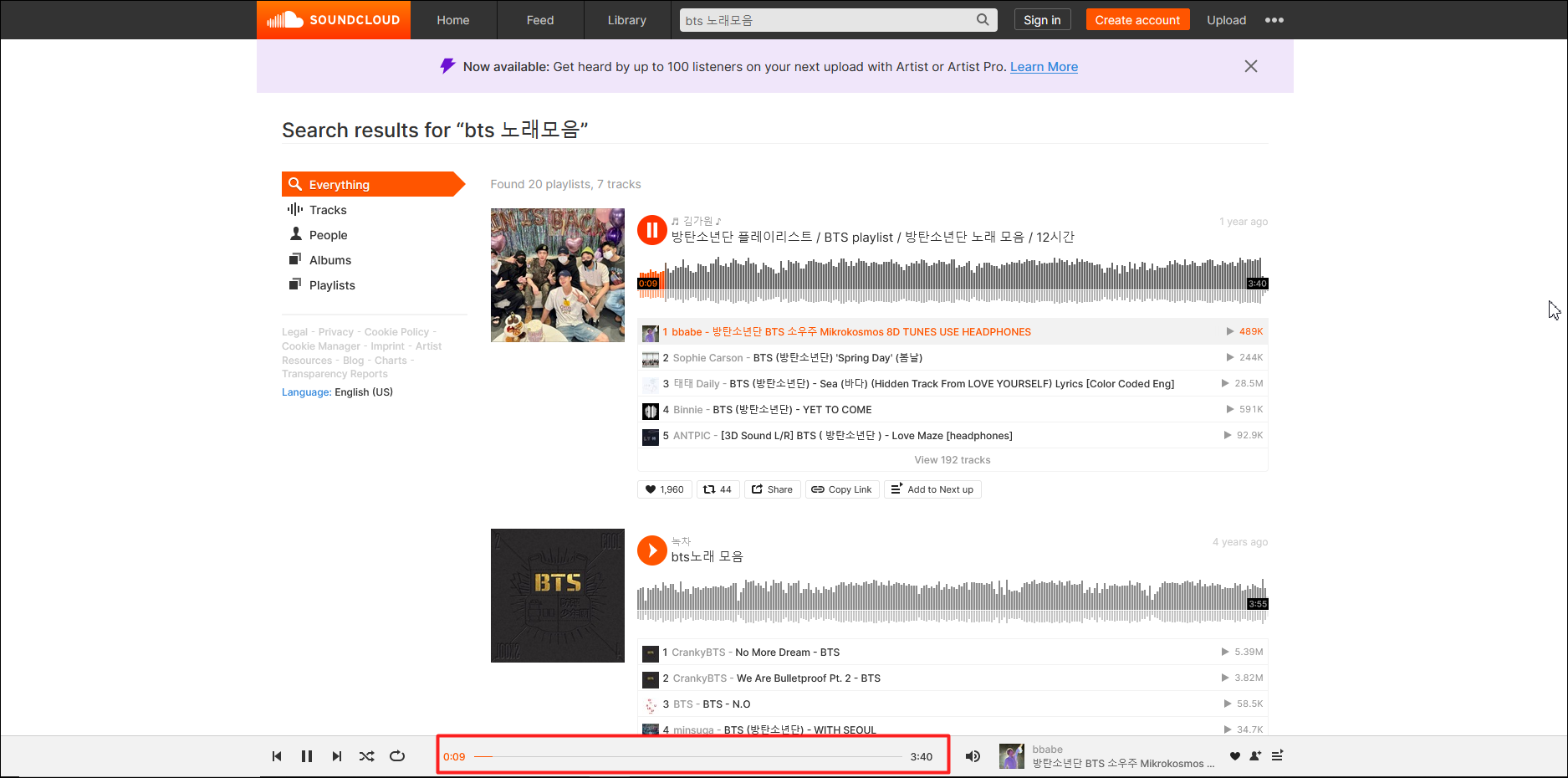Play track 1 Mikrokosmos 8D TUNES

pos(953,332)
